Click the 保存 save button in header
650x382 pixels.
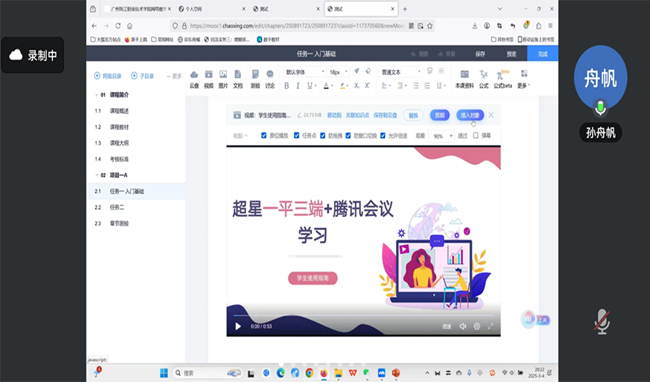[480, 54]
